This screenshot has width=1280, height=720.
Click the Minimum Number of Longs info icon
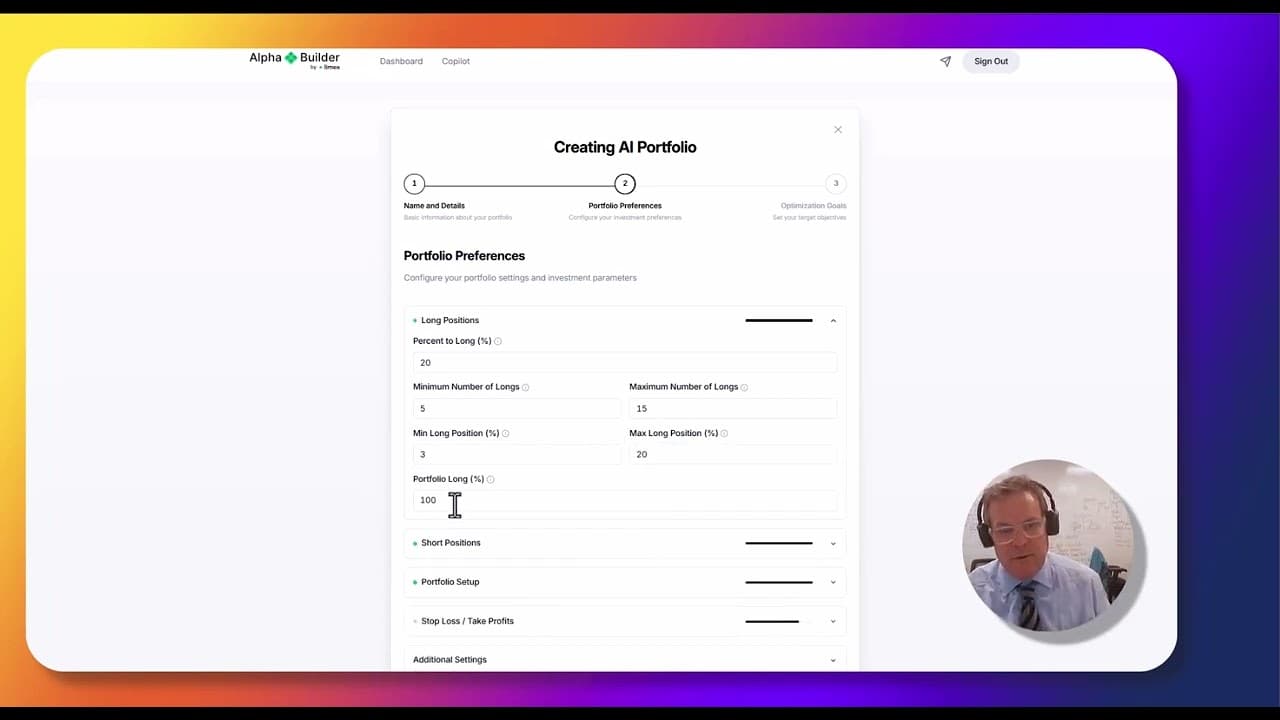coord(527,387)
